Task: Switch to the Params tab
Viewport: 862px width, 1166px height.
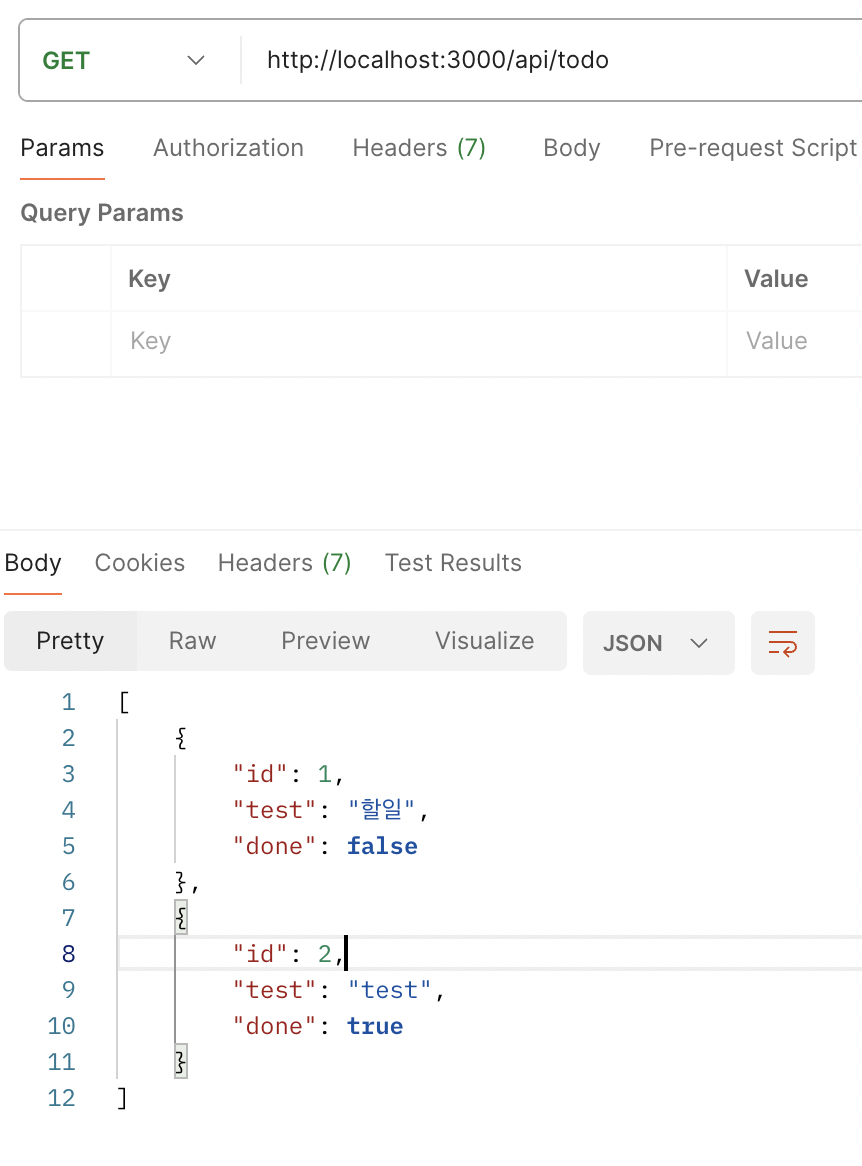Action: pyautogui.click(x=62, y=148)
